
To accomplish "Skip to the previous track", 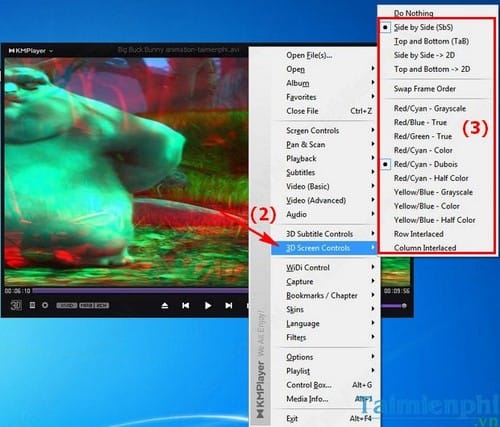I will point(186,305).
